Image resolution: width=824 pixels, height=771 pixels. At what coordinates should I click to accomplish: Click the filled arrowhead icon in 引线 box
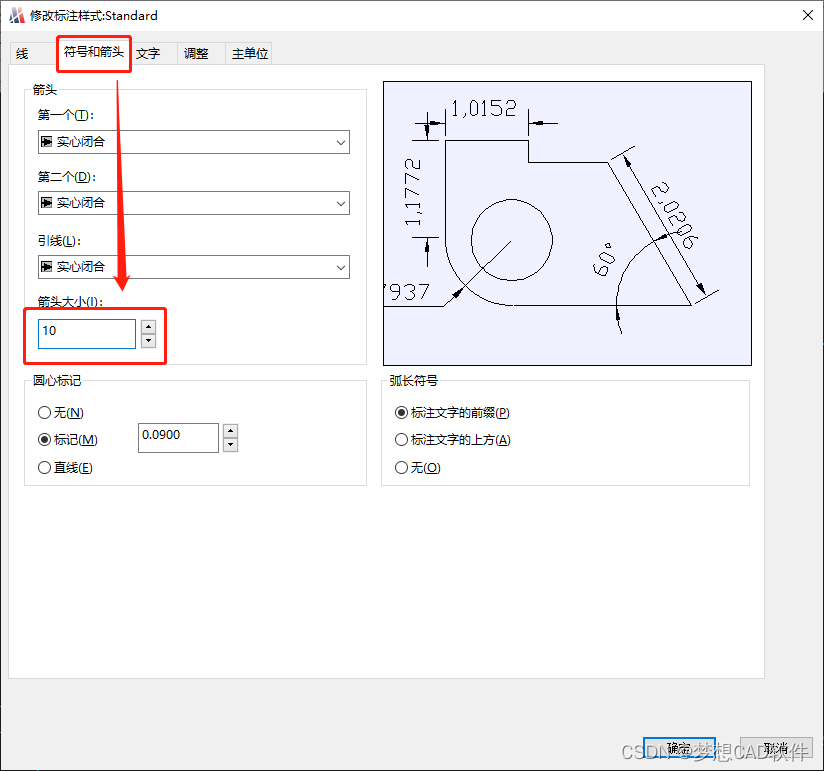(x=47, y=266)
